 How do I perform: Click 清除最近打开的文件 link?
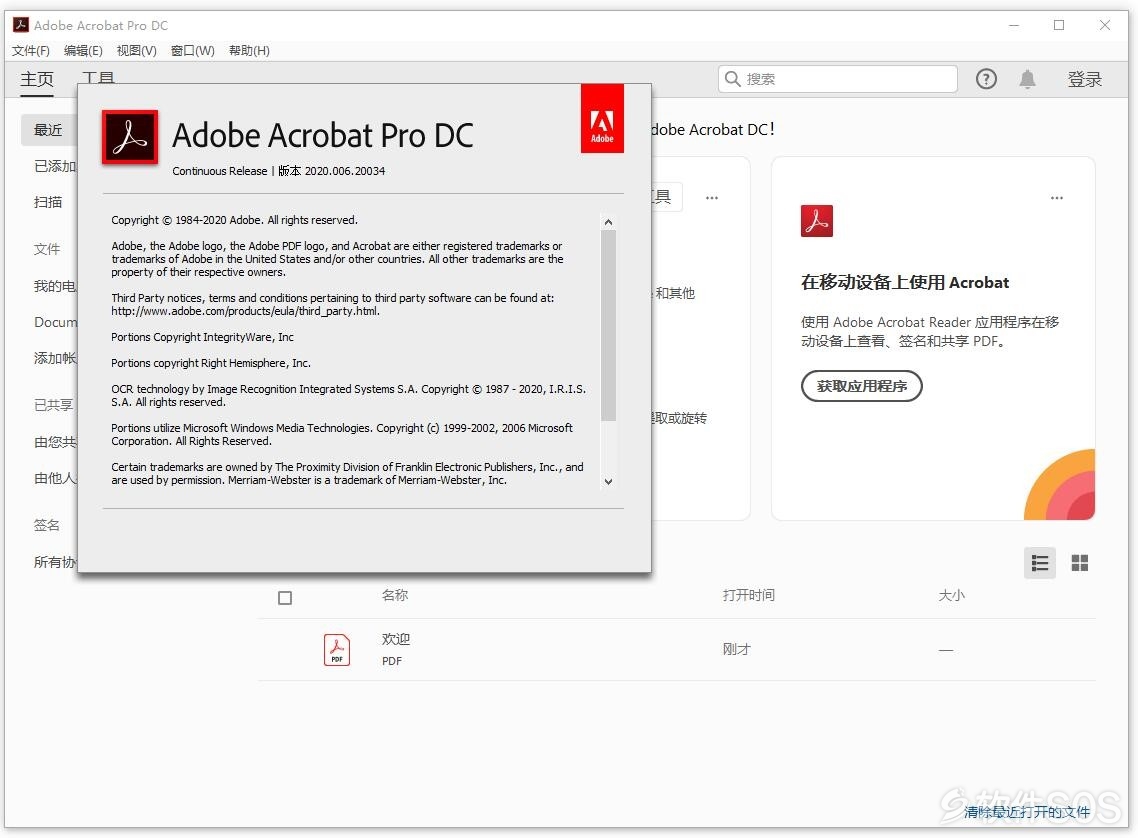point(1026,811)
